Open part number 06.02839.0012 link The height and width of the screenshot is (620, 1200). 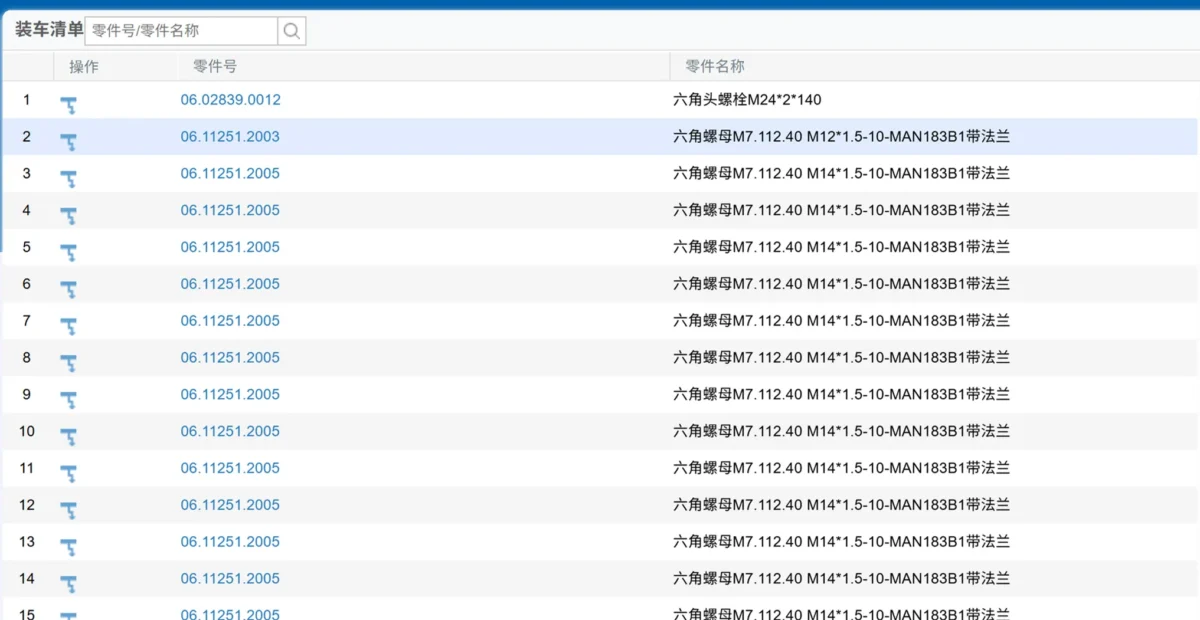coord(230,100)
